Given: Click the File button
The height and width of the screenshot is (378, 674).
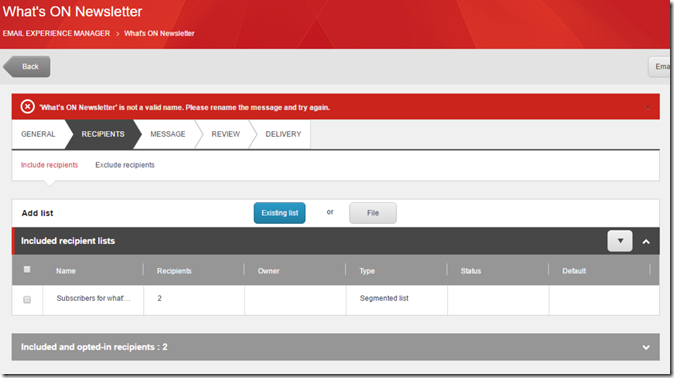Looking at the screenshot, I should (373, 213).
